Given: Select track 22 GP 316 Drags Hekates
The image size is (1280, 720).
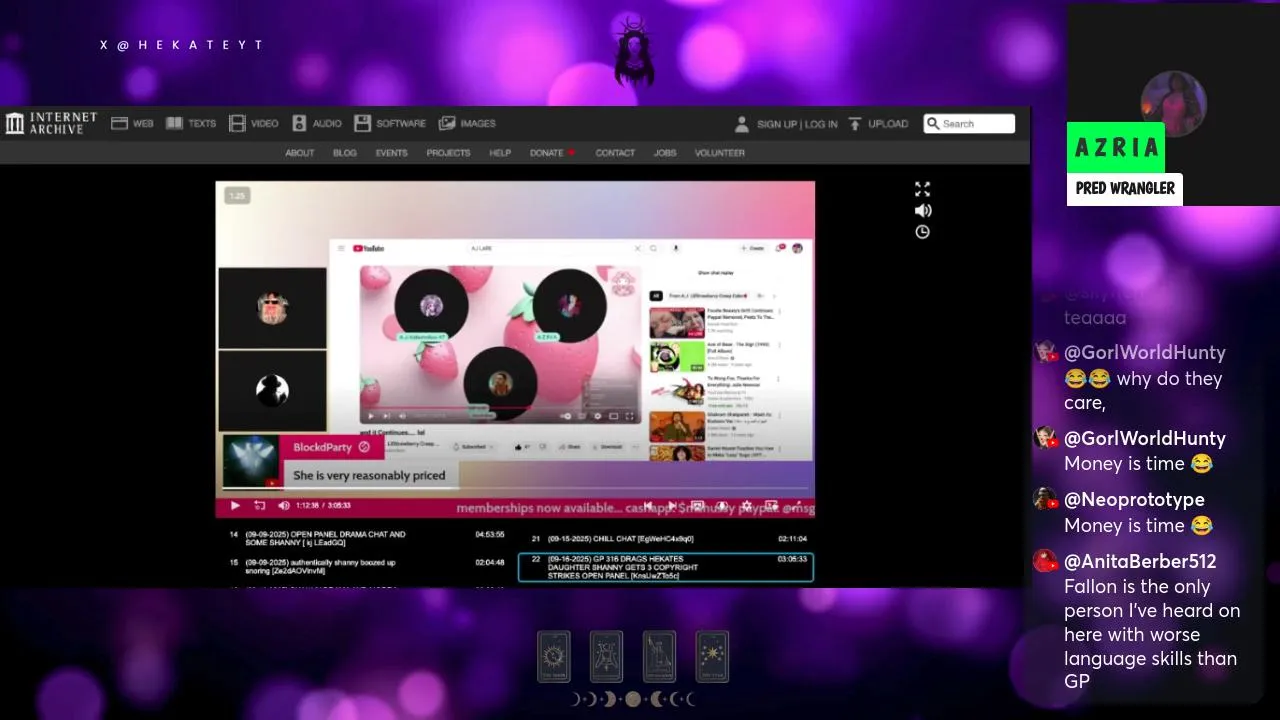Looking at the screenshot, I should click(x=666, y=567).
